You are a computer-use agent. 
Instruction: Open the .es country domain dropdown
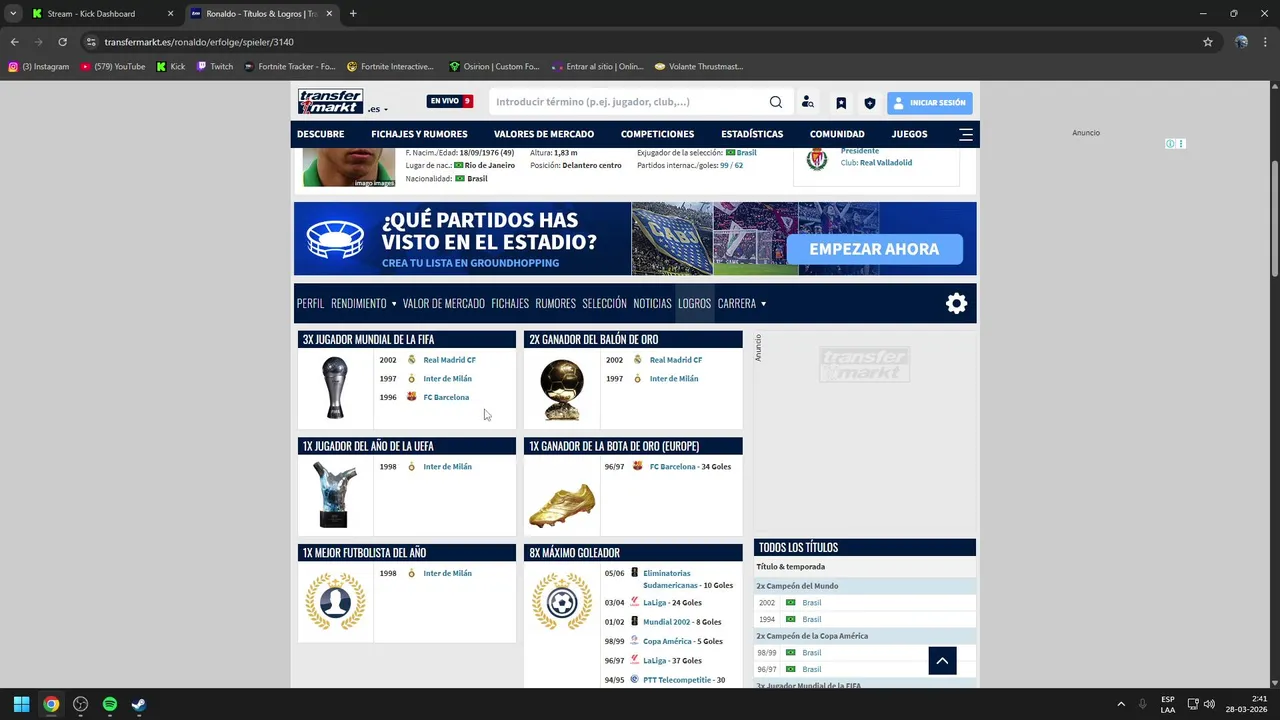378,109
